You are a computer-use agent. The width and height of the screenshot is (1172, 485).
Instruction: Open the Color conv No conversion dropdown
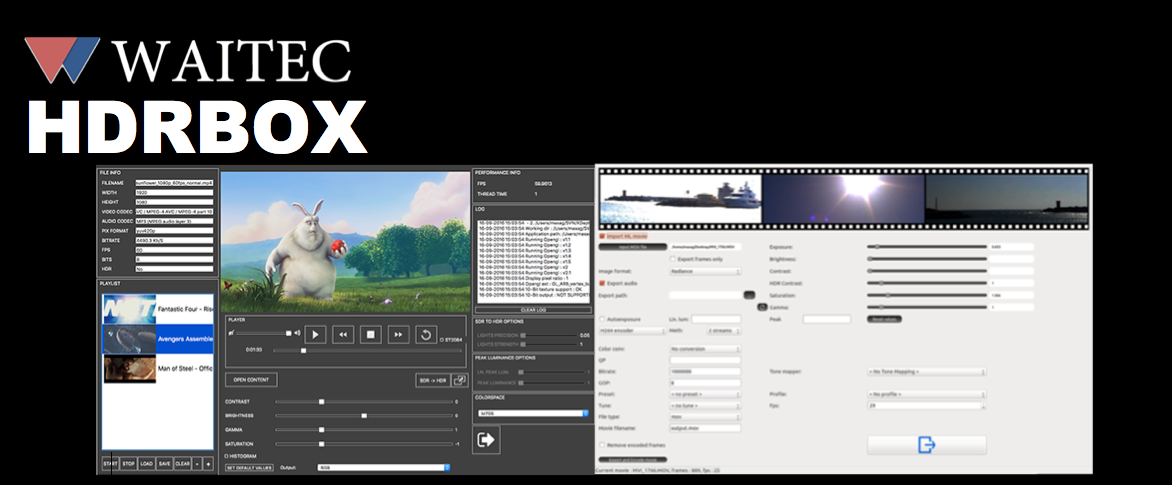705,349
